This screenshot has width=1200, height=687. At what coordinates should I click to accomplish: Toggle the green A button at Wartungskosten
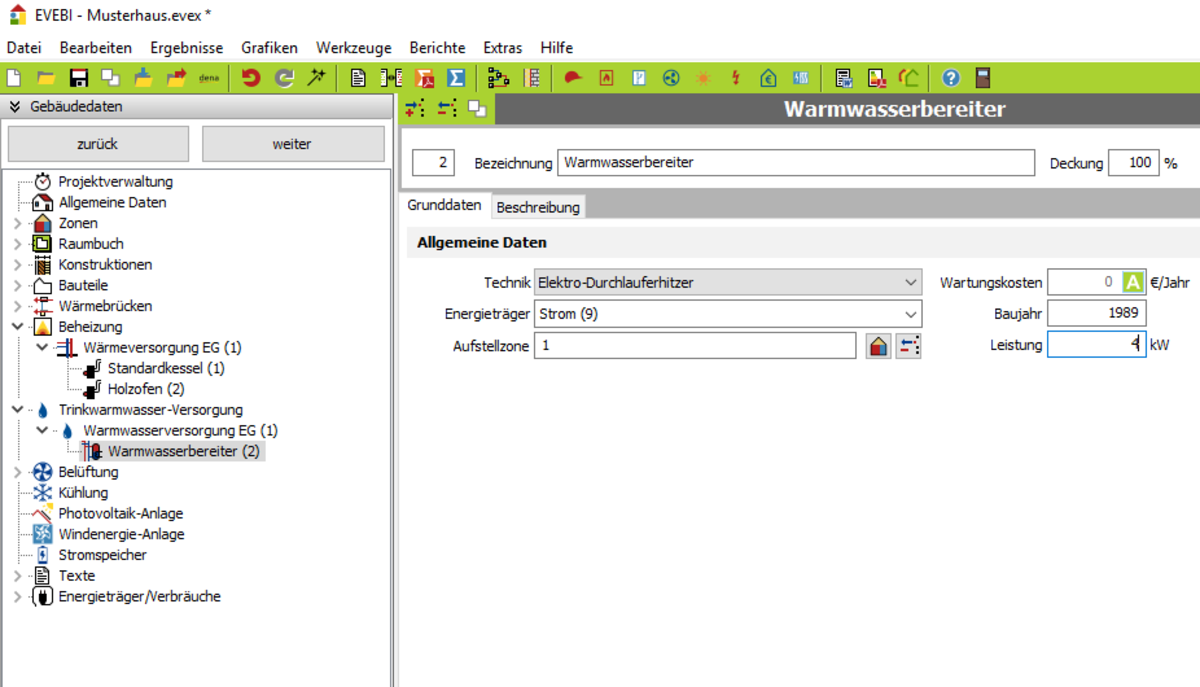[x=1133, y=283]
